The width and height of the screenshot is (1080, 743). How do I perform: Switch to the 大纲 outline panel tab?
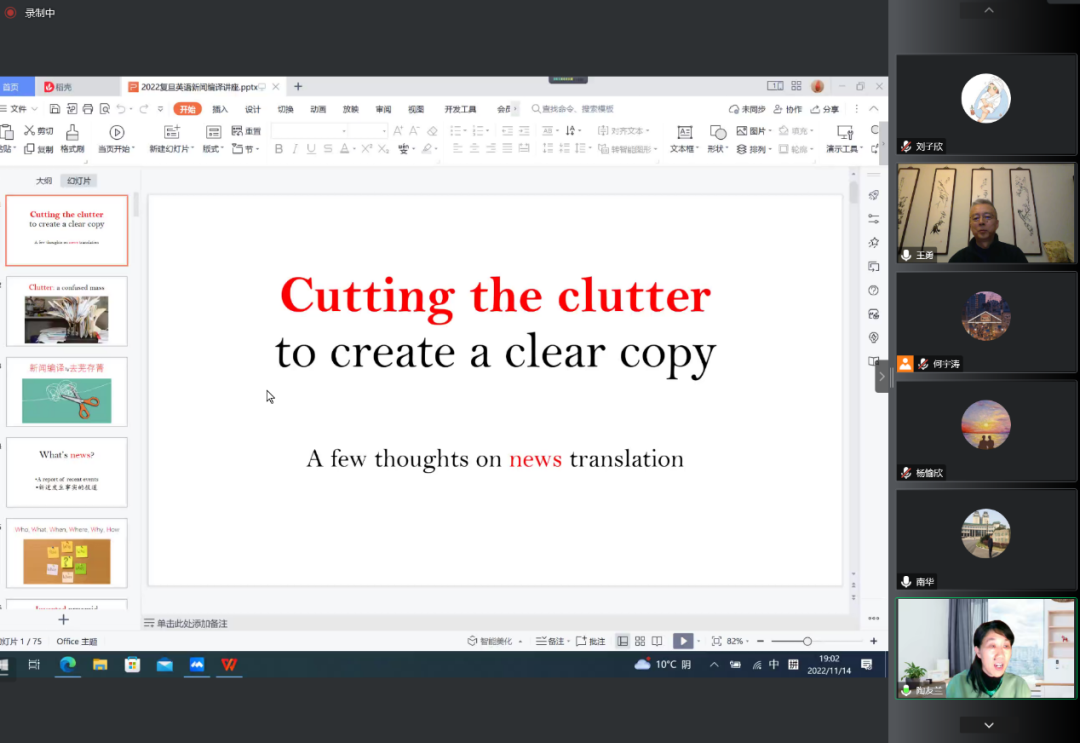tap(44, 181)
